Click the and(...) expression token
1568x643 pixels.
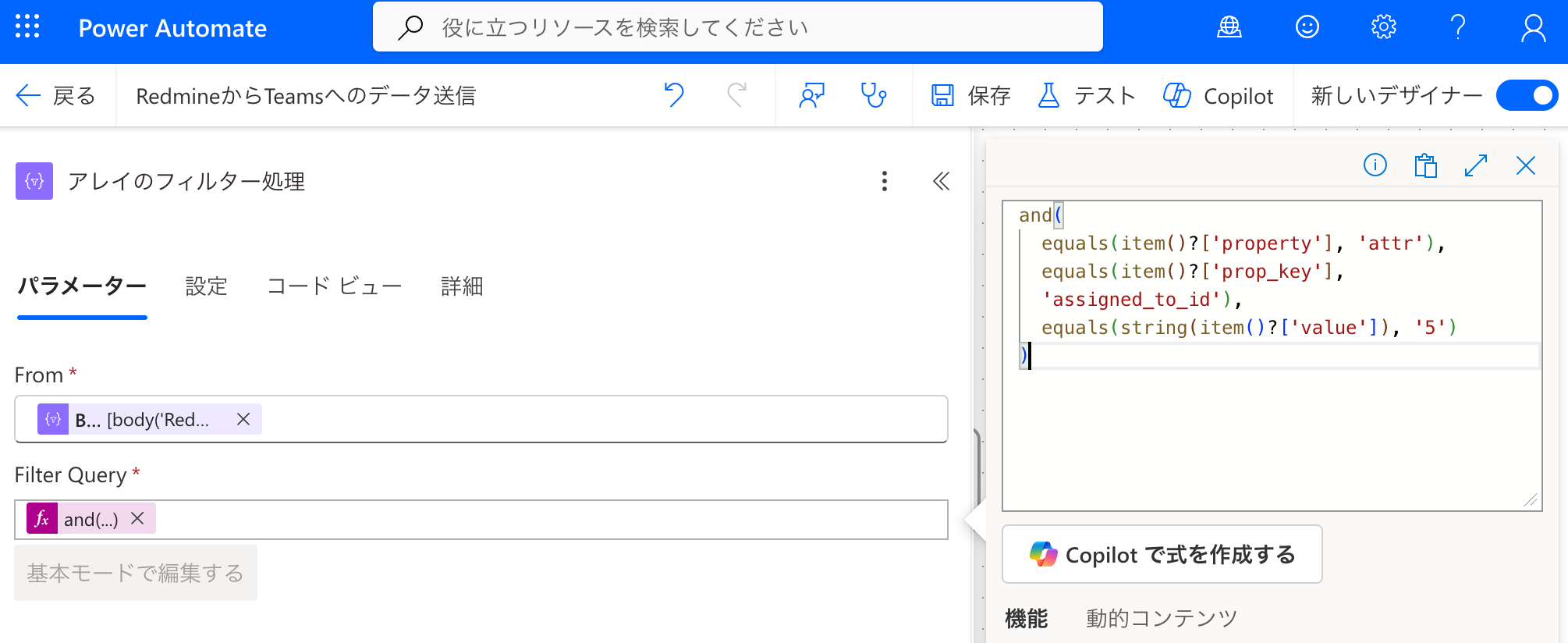pos(90,519)
